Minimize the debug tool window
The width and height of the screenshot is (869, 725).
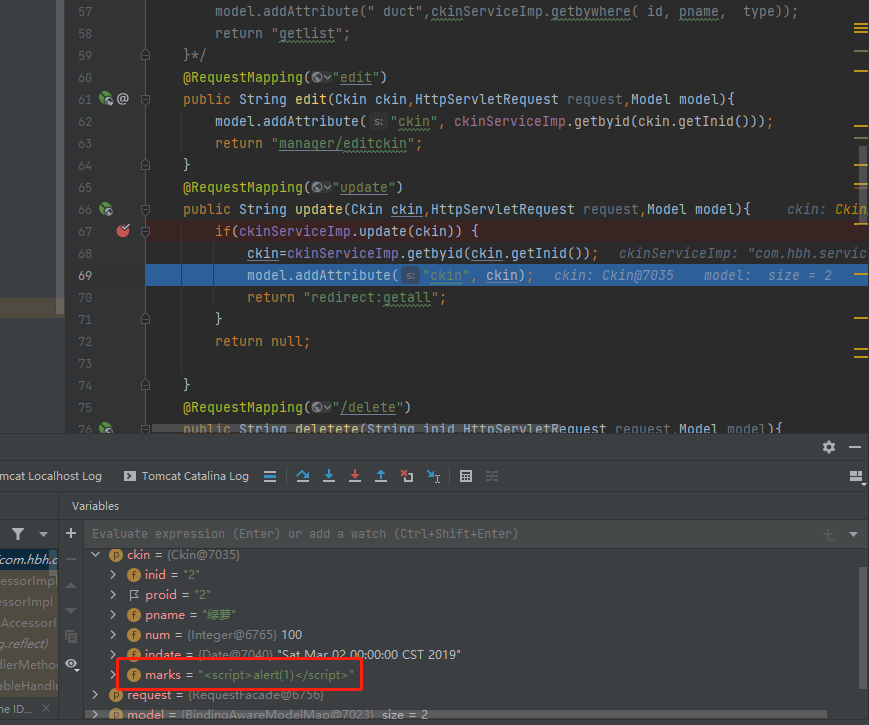[855, 447]
